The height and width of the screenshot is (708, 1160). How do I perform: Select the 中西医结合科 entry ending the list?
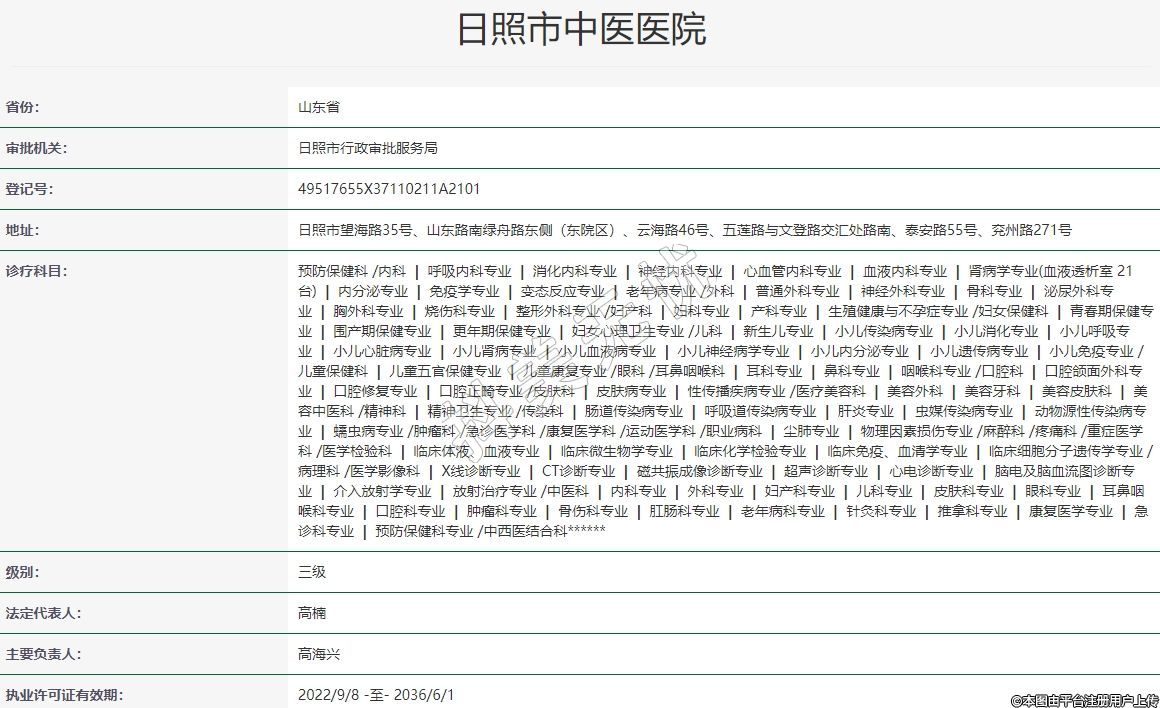pos(525,532)
